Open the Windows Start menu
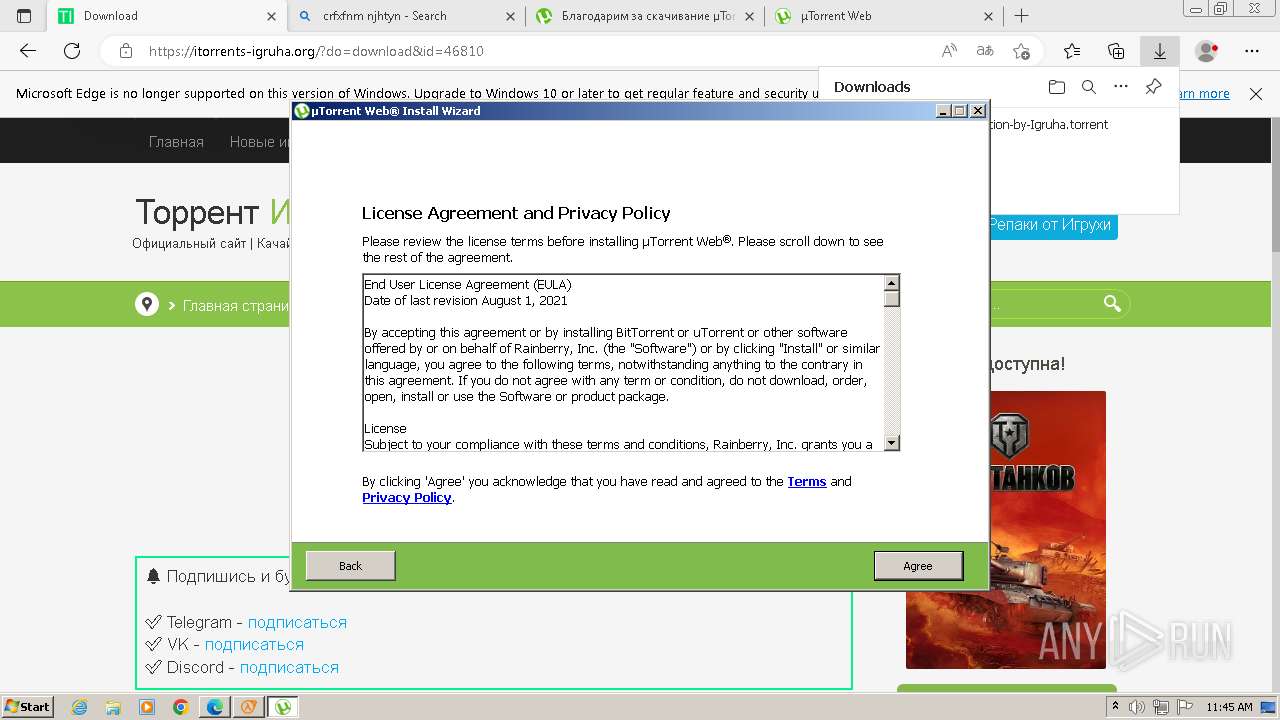 (x=28, y=707)
